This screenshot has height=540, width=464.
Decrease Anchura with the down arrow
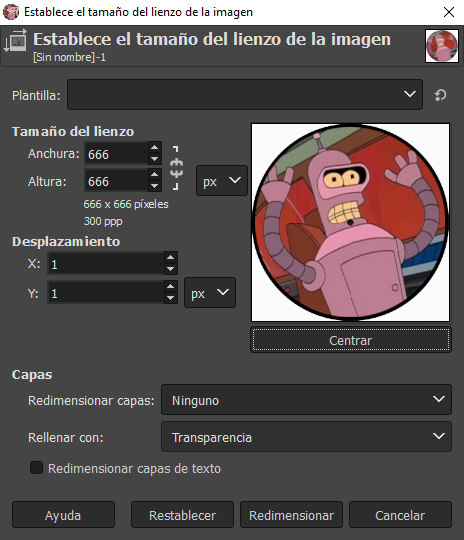[155, 159]
